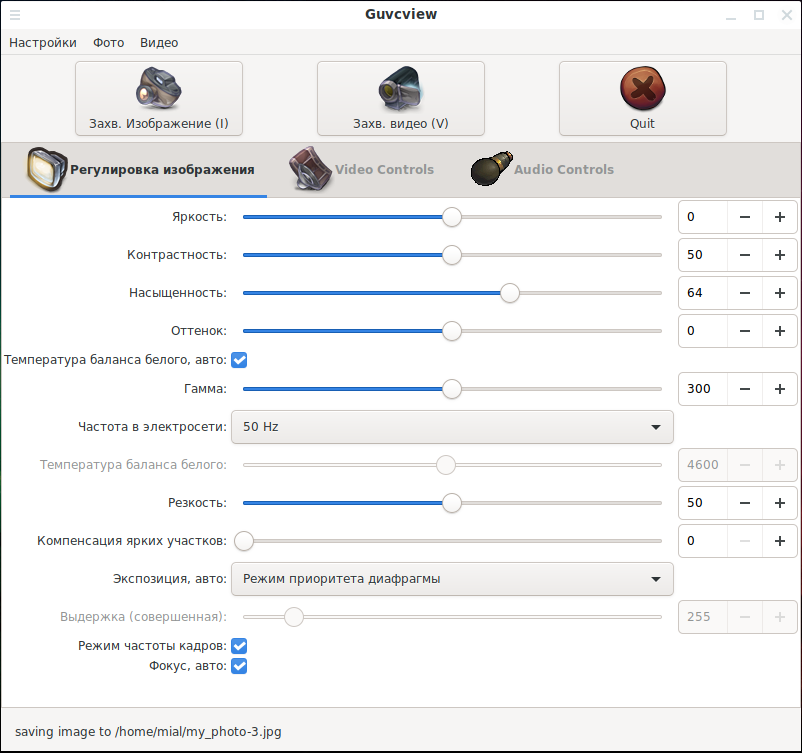Viewport: 802px width, 753px height.
Task: Toggle the frame rate mode checkbox
Action: 239,646
